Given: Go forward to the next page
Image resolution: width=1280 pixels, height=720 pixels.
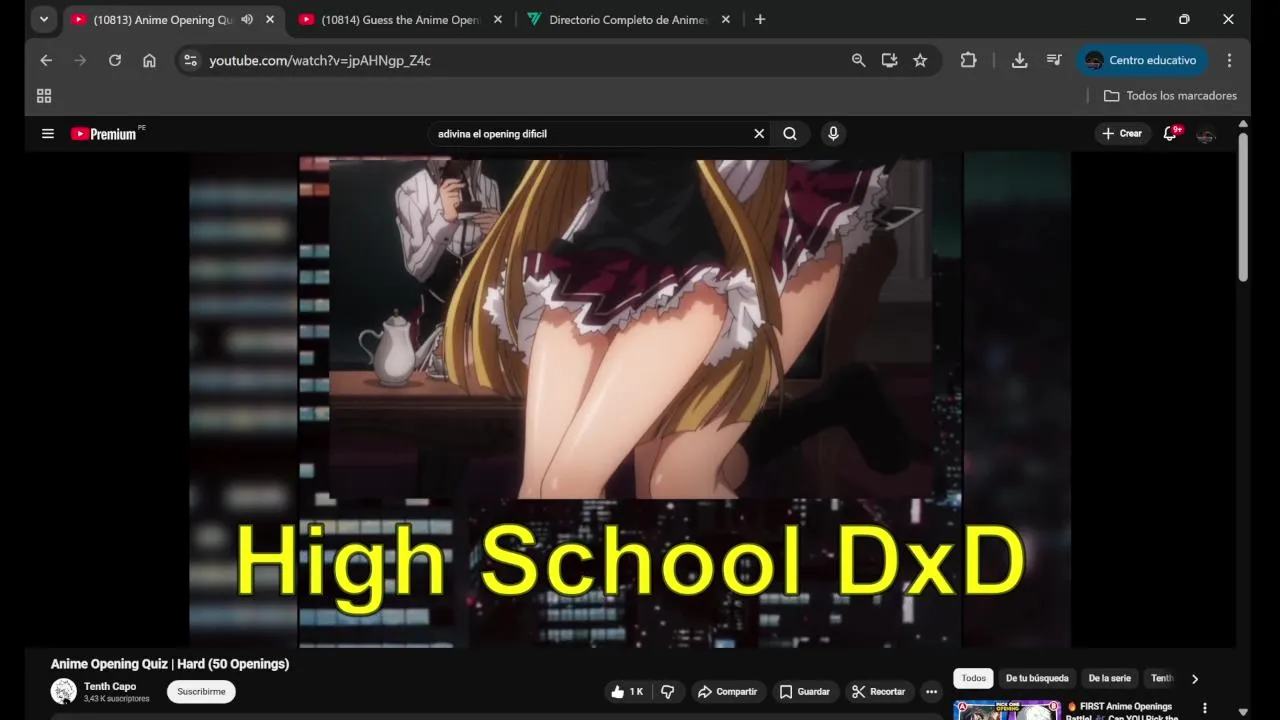Looking at the screenshot, I should [80, 60].
